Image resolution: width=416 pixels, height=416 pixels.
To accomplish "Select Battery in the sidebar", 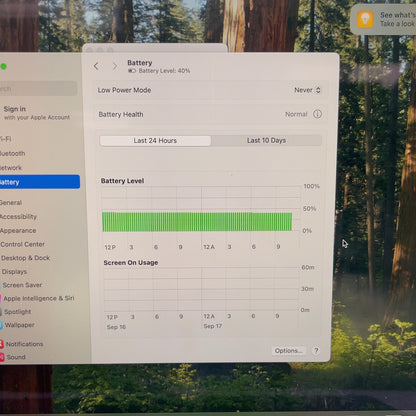I will (39, 182).
